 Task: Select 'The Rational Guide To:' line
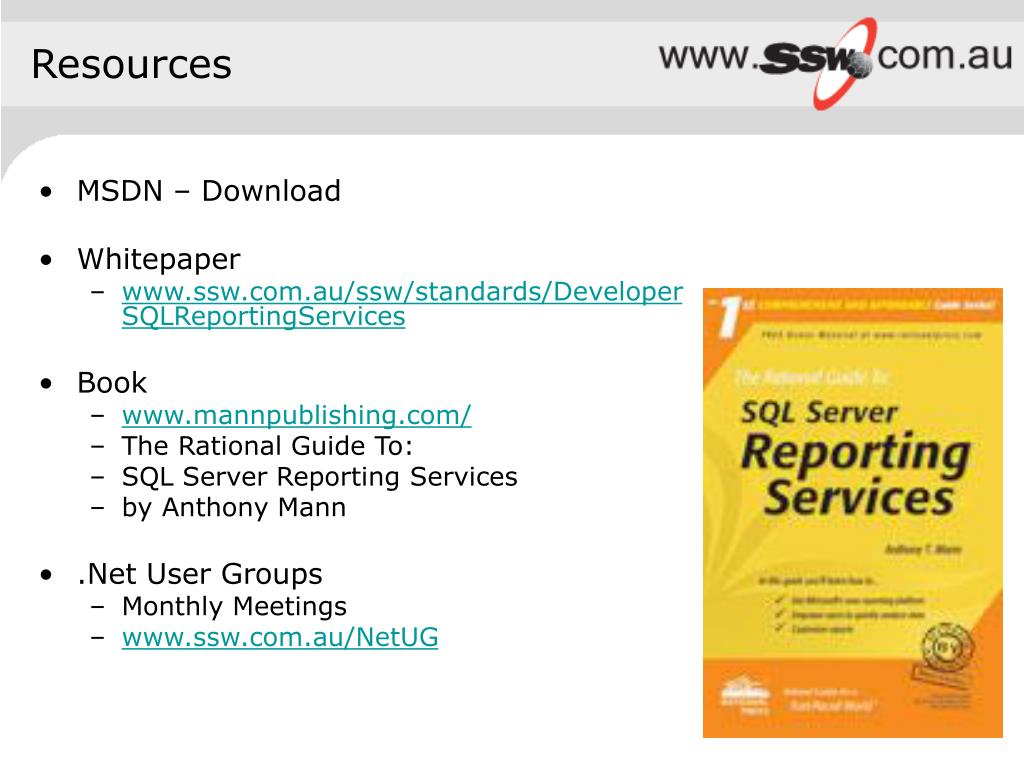(267, 446)
